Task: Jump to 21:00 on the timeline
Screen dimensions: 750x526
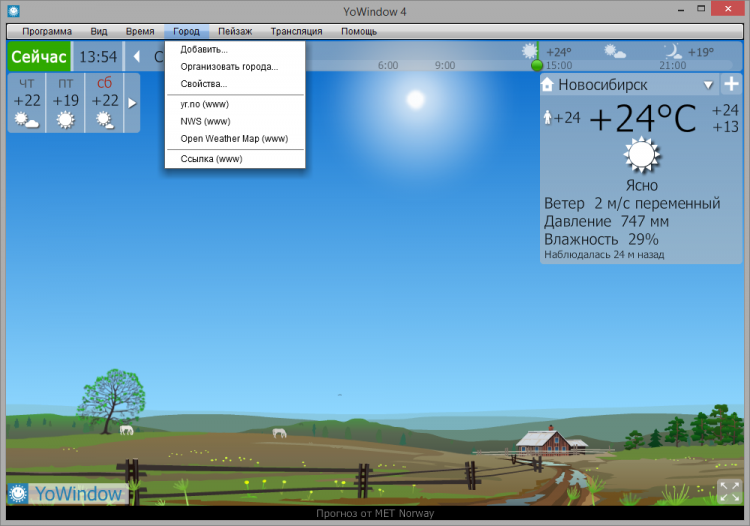Action: point(673,66)
